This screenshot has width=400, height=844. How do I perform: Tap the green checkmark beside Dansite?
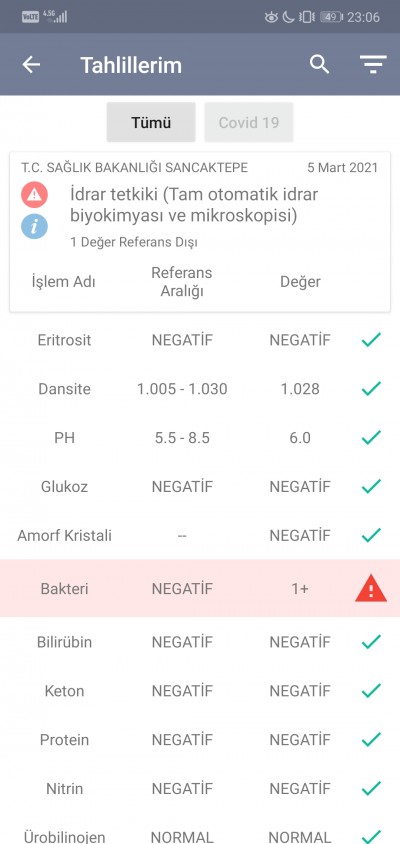371,388
